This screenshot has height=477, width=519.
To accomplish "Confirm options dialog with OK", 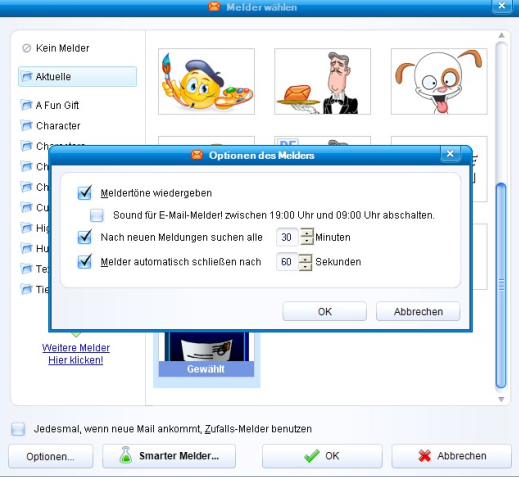I will pos(324,312).
